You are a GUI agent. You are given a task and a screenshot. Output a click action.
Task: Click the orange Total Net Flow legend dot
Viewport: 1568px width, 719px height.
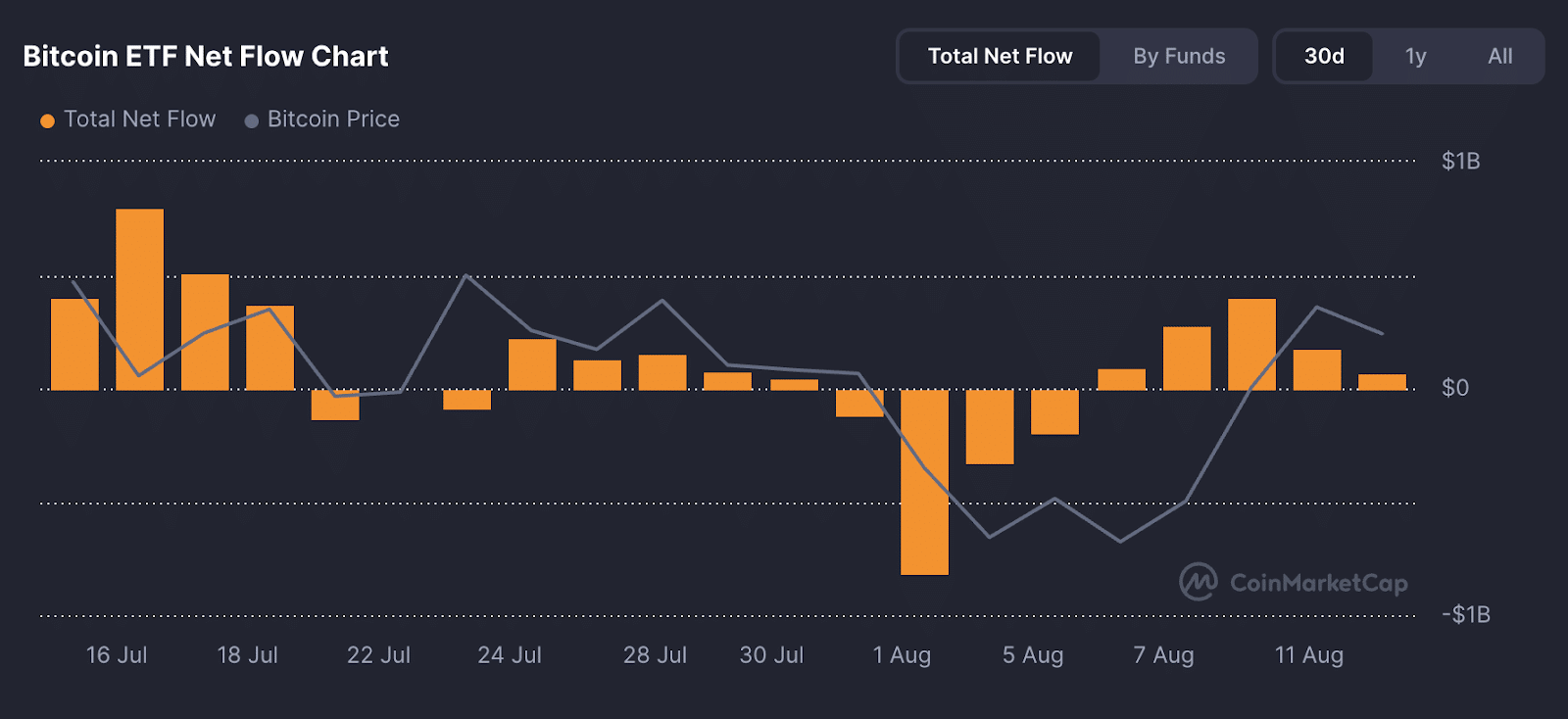46,120
